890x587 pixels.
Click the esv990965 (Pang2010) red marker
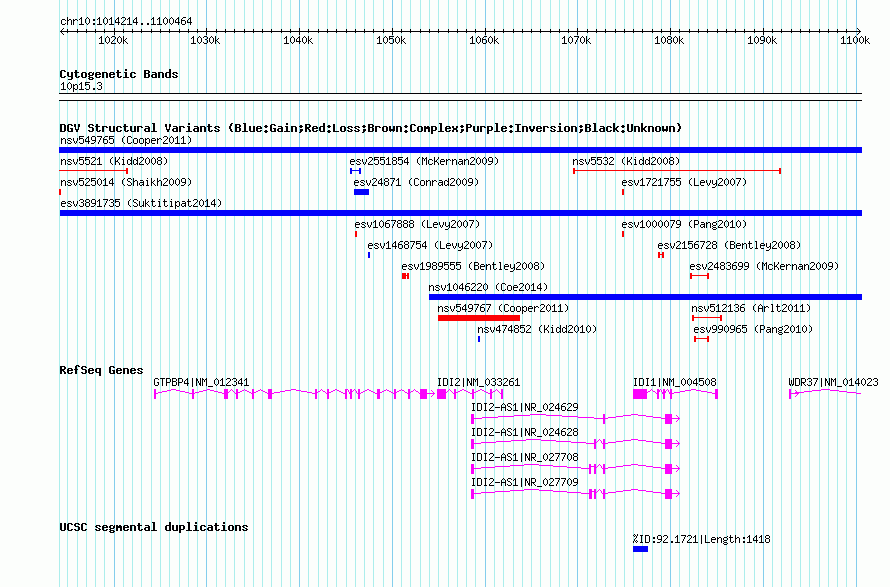(x=702, y=339)
